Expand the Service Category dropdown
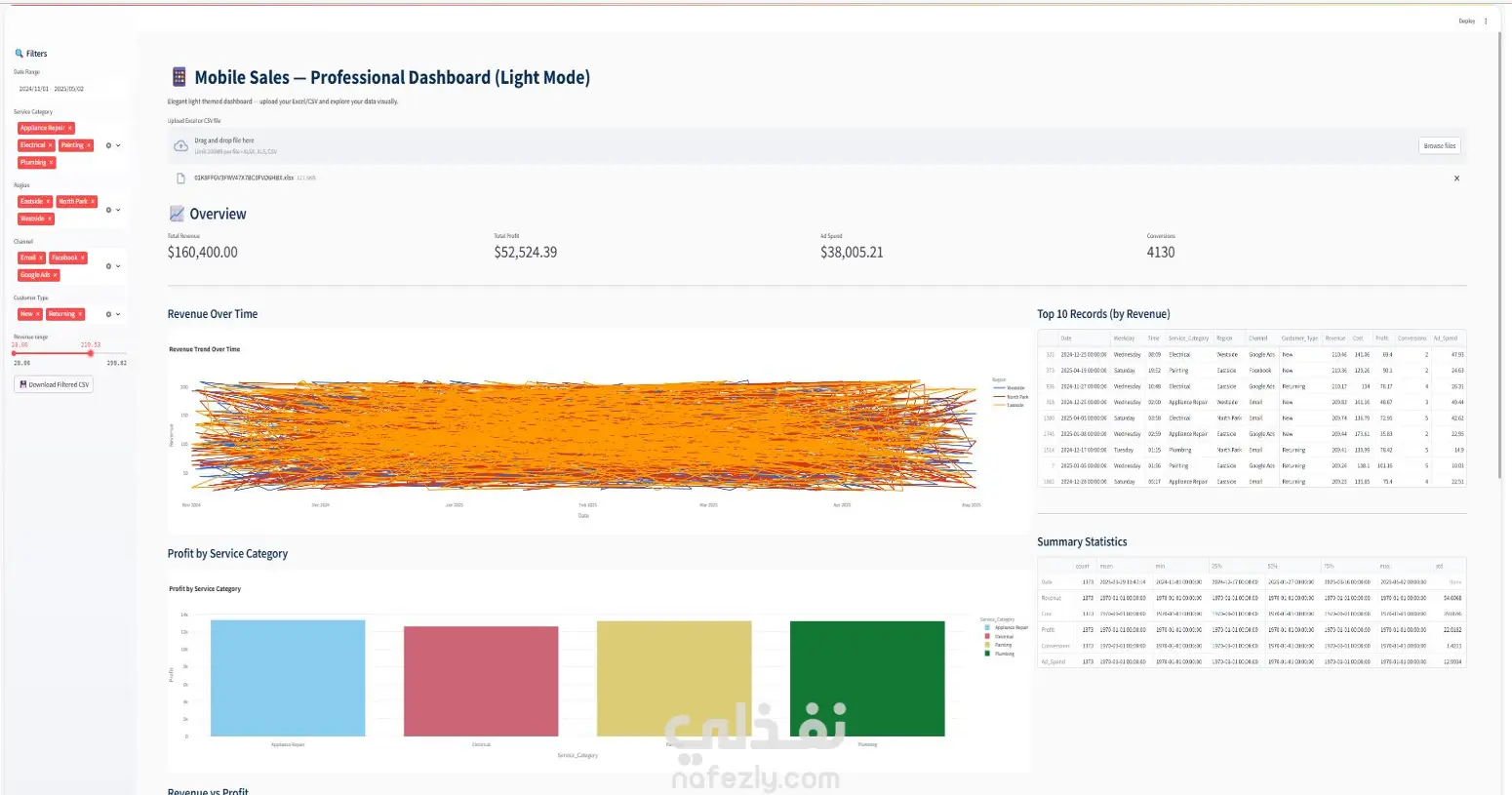Screen dimensions: 1512x795 (x=119, y=145)
